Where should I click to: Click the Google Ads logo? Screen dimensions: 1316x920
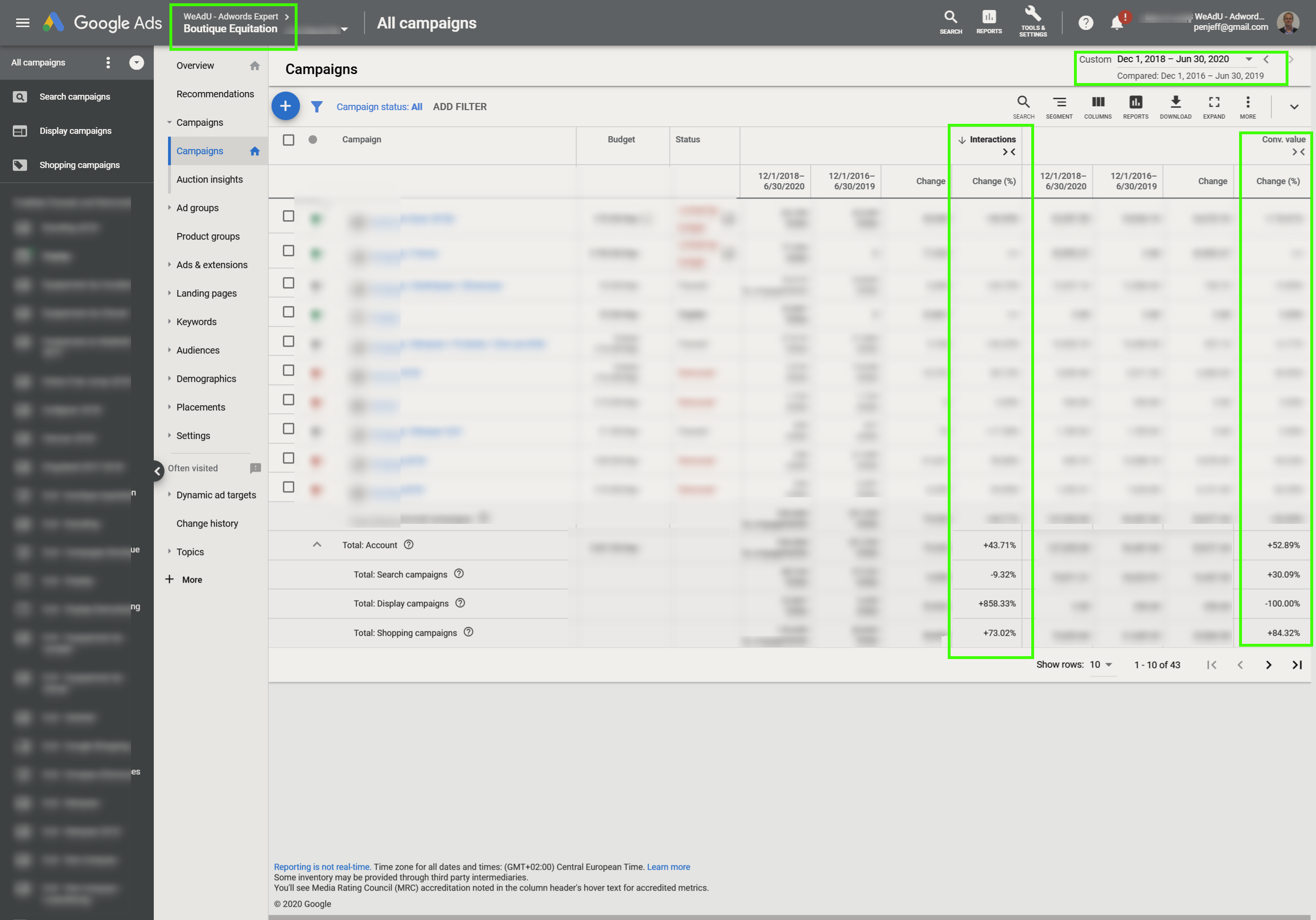[103, 23]
